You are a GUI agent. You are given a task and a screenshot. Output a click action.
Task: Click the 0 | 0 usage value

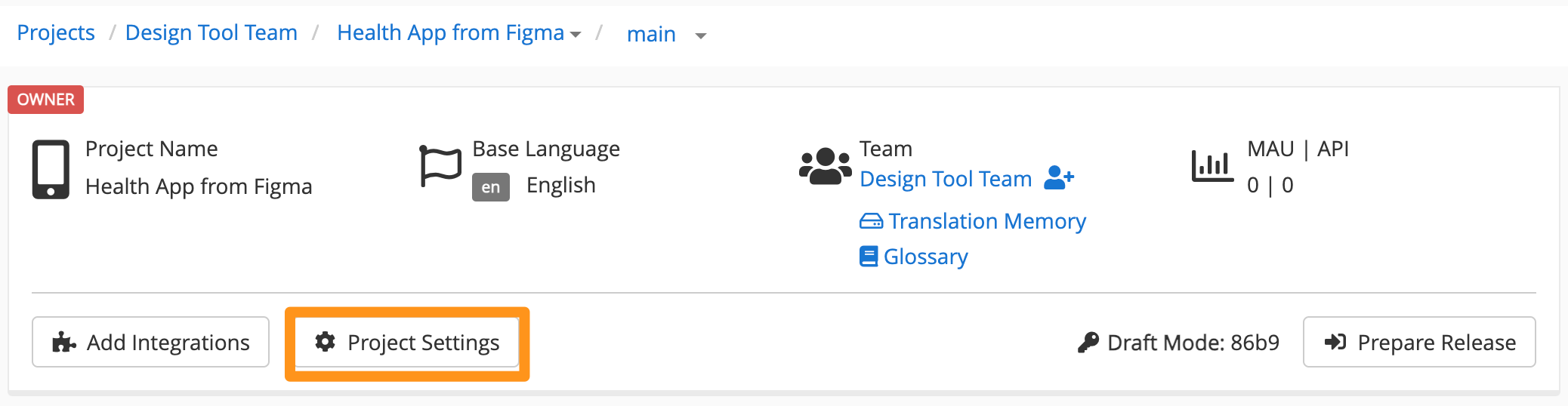tap(1270, 185)
